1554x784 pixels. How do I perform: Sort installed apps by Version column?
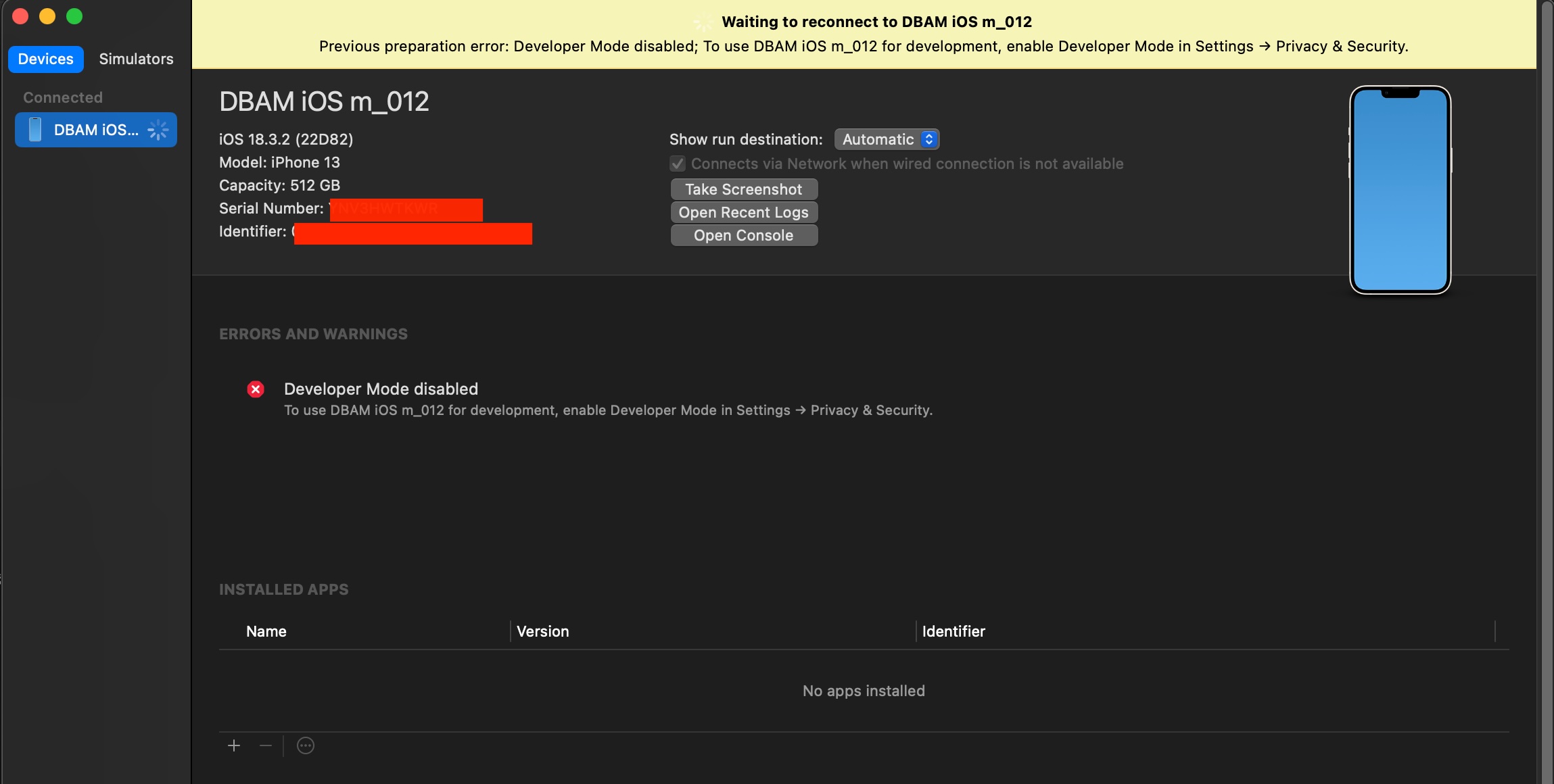point(543,631)
